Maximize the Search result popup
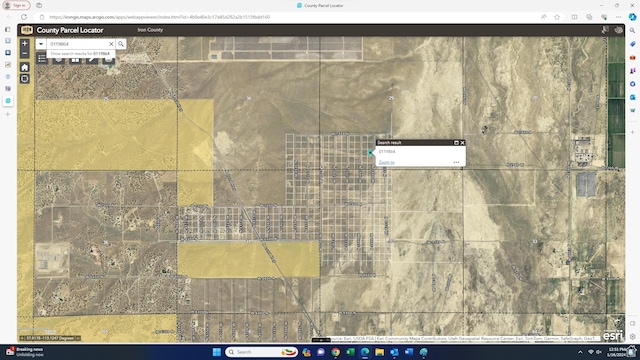This screenshot has height=360, width=640. [x=456, y=142]
